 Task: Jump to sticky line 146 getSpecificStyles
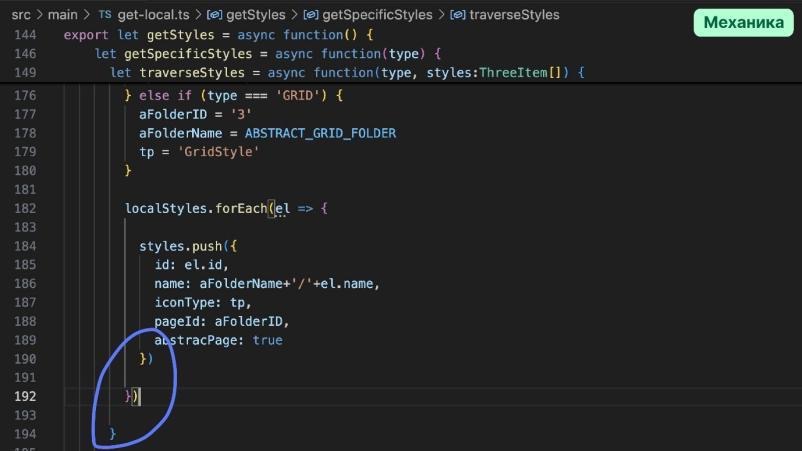(268, 54)
